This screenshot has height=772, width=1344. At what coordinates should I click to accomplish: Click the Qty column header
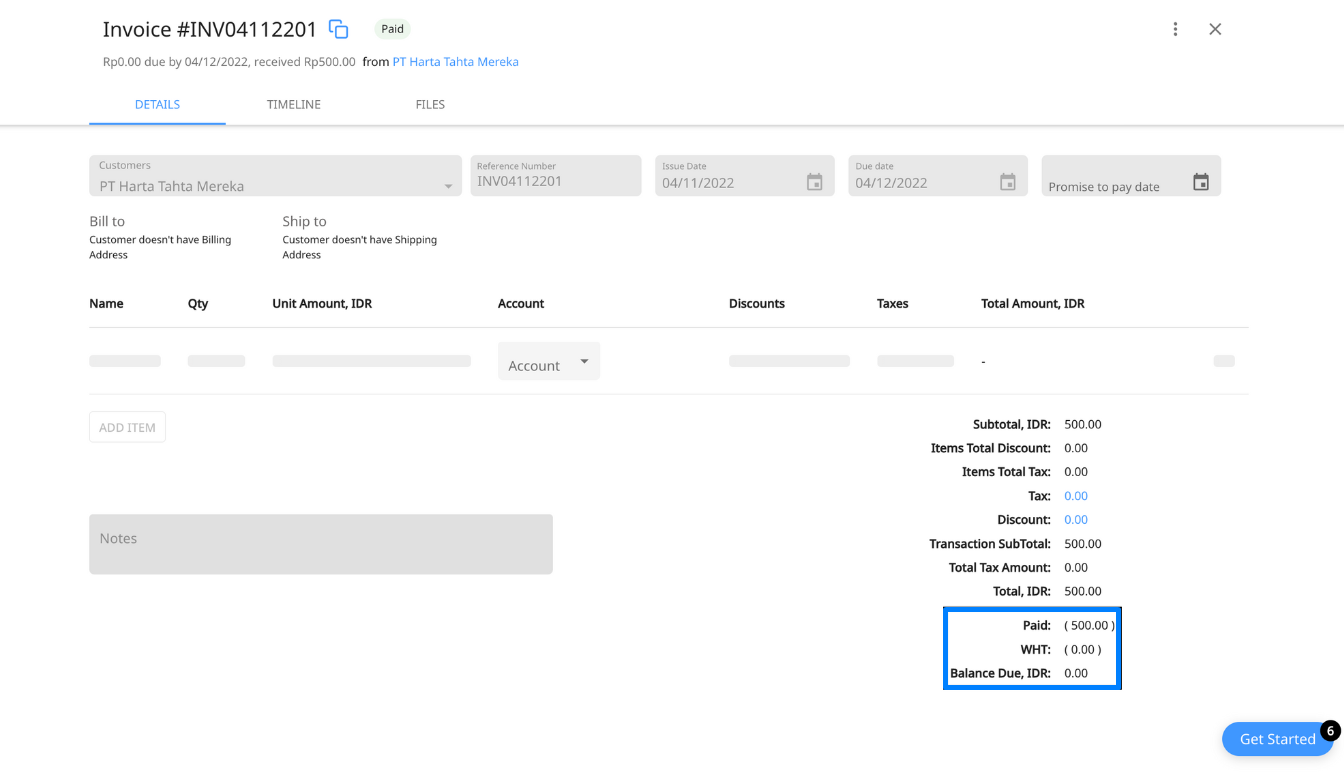pyautogui.click(x=198, y=303)
